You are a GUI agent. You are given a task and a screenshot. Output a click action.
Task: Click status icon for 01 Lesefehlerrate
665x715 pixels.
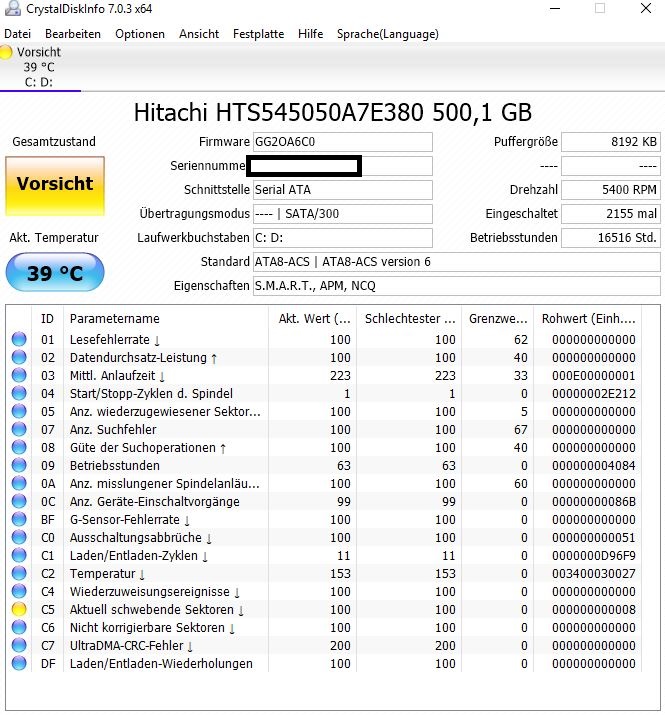coord(19,339)
